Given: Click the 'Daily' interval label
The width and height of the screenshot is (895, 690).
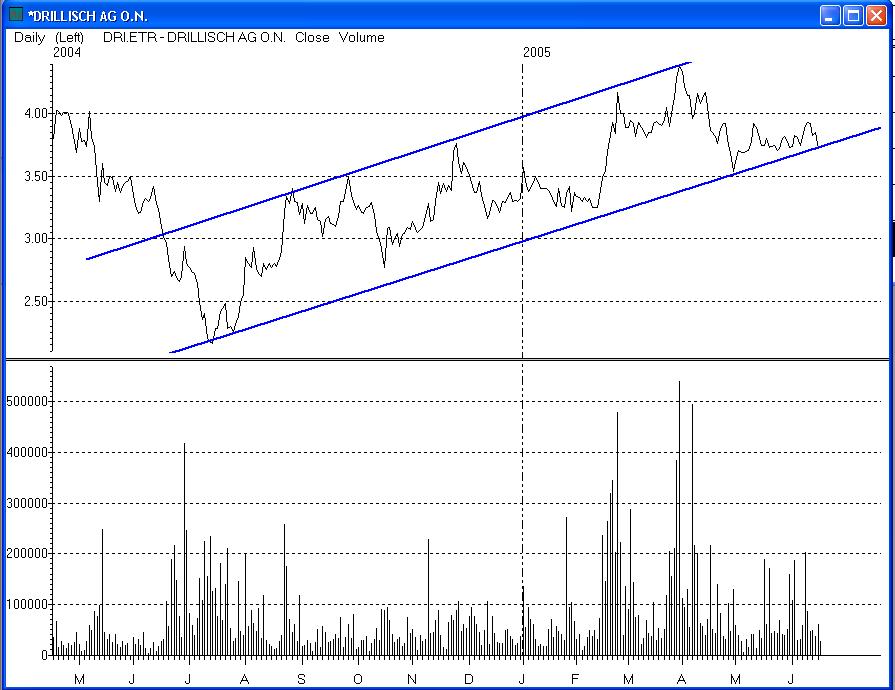Looking at the screenshot, I should (29, 38).
